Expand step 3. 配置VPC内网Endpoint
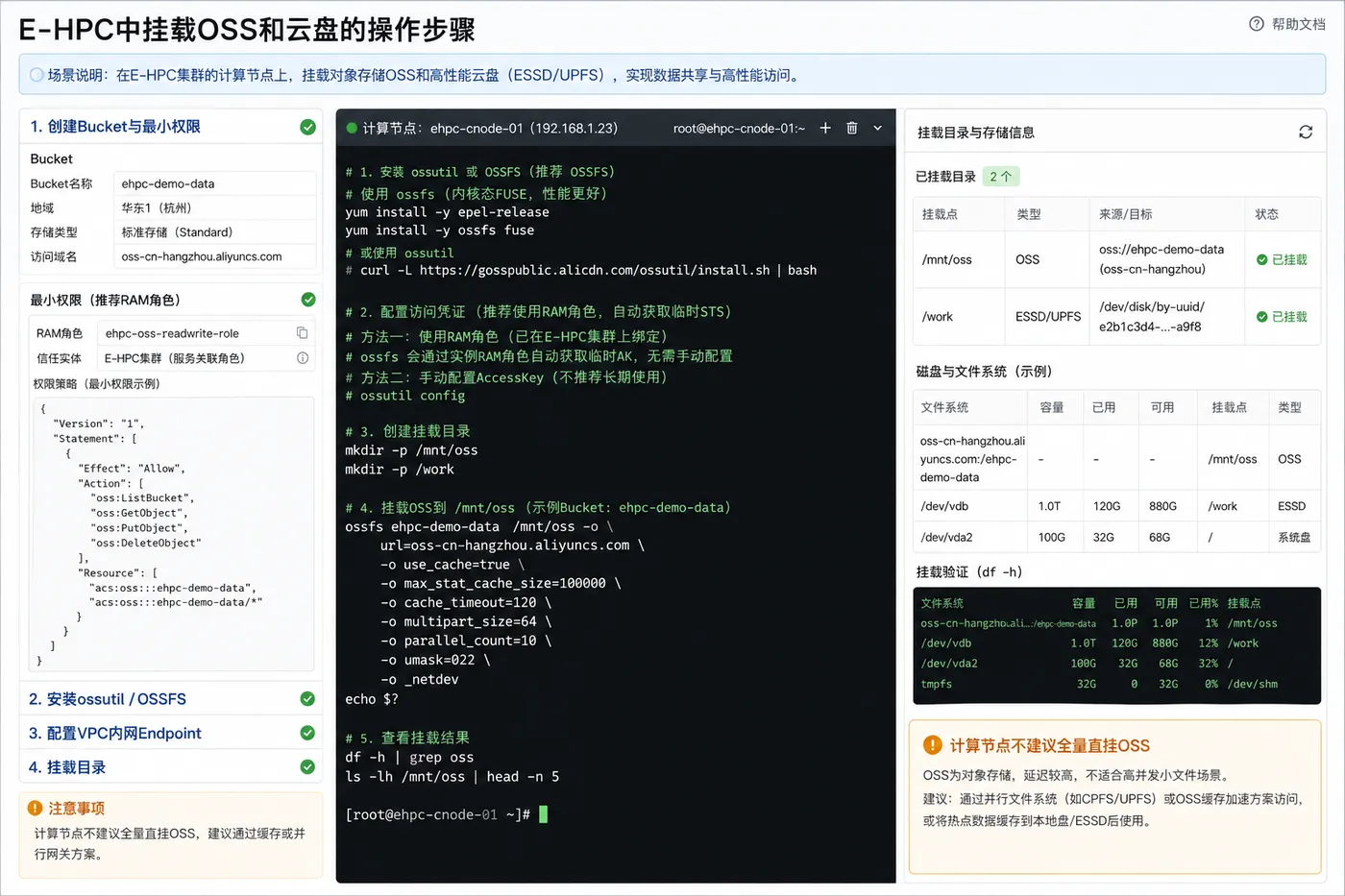 tap(172, 733)
